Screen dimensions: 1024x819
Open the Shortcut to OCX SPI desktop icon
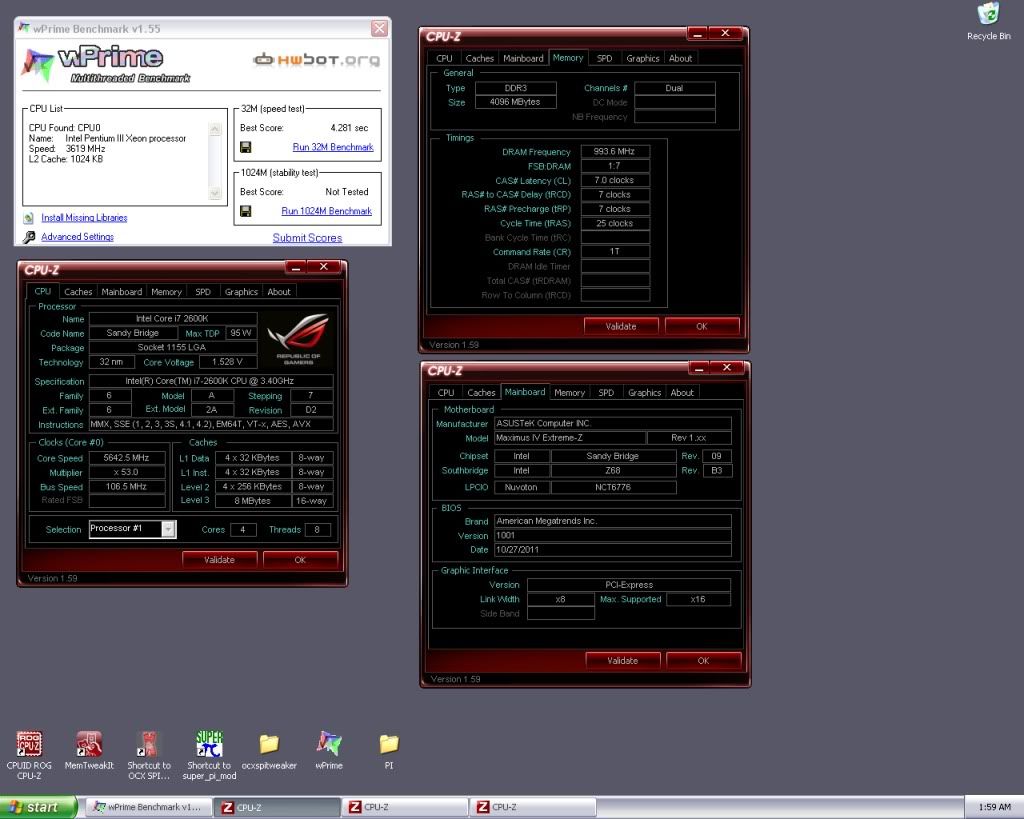click(149, 745)
